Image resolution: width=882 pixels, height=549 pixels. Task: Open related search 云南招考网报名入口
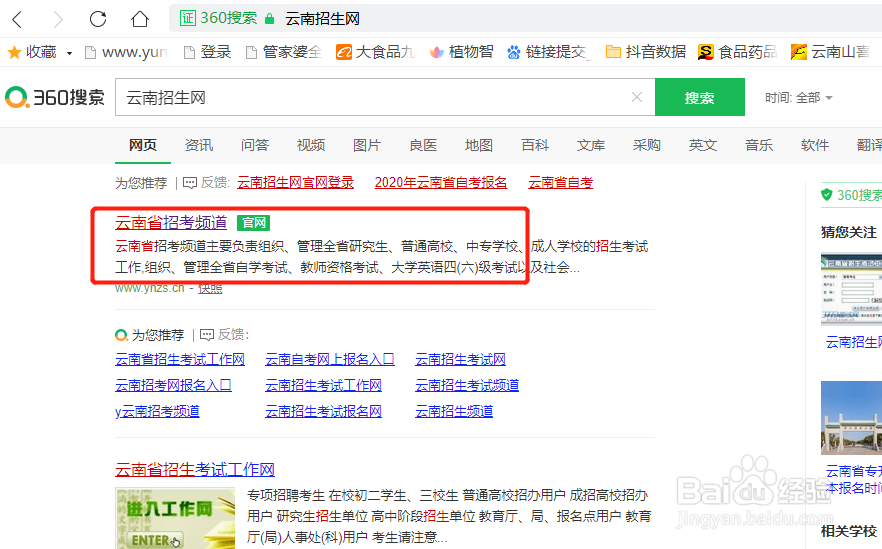(x=173, y=385)
